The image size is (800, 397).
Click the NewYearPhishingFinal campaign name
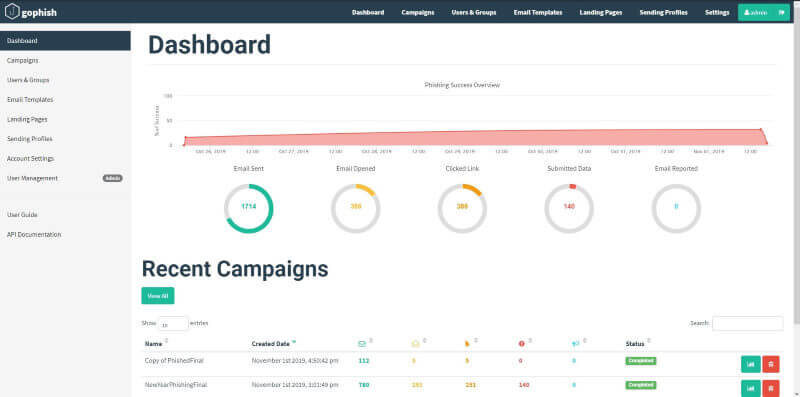pos(176,385)
